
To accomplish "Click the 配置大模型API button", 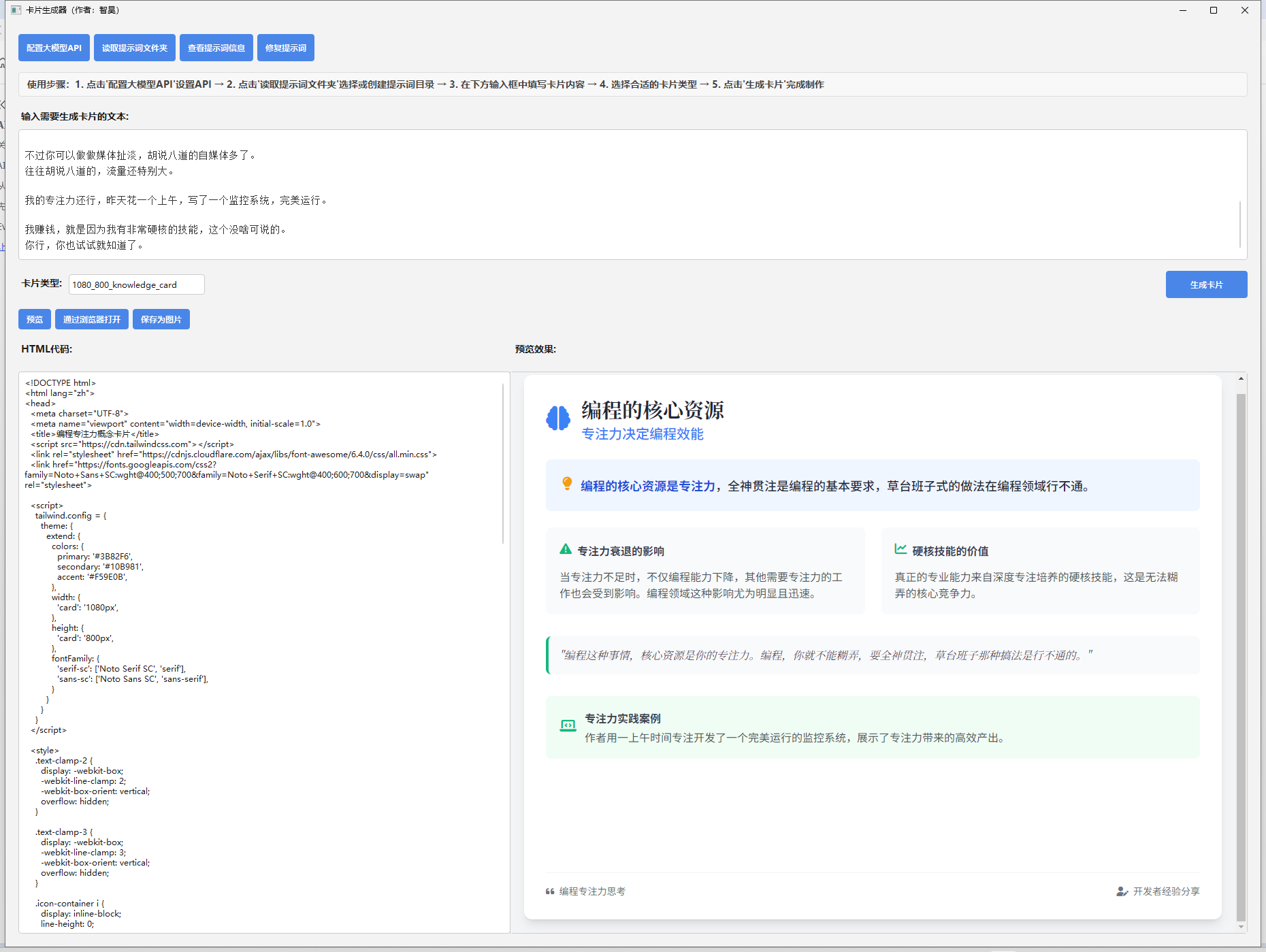I will tap(54, 48).
